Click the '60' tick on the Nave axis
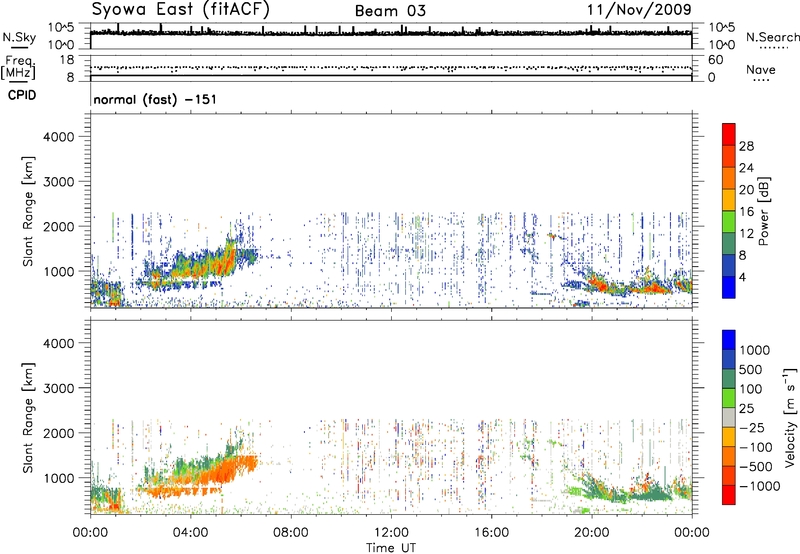The width and height of the screenshot is (800, 554). pos(715,60)
